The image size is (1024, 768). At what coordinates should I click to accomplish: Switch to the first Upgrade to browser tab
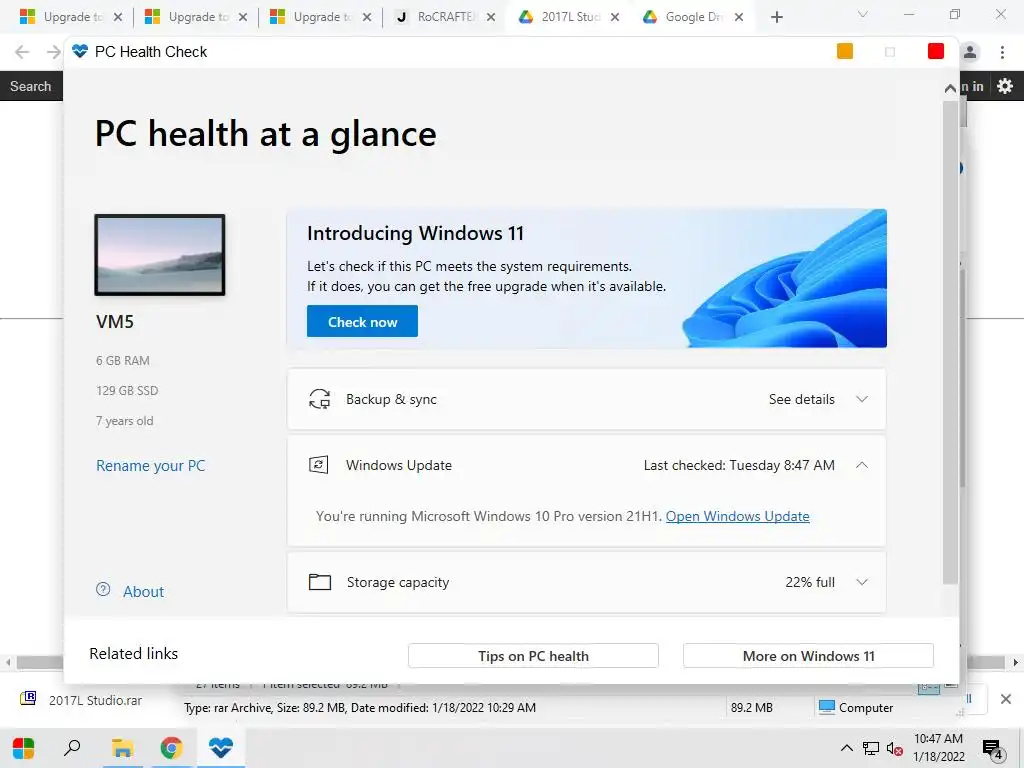(72, 17)
